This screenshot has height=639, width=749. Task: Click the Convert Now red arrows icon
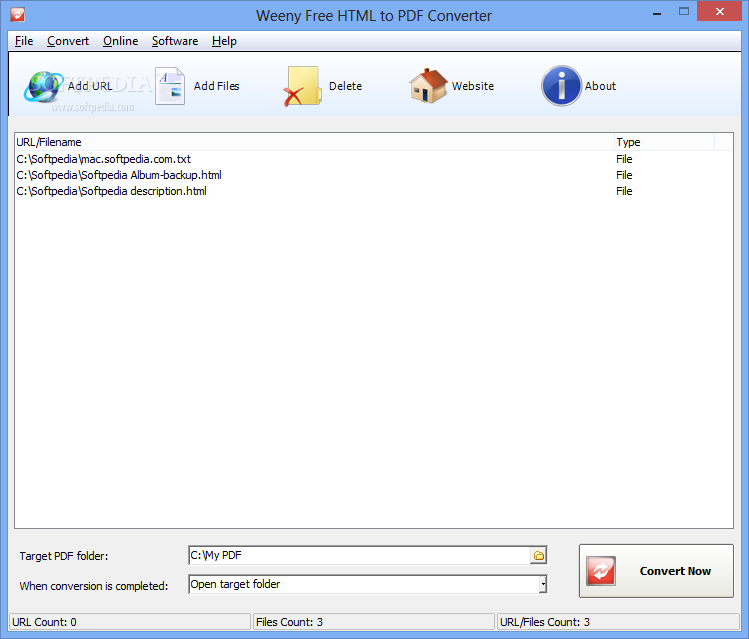(x=601, y=571)
